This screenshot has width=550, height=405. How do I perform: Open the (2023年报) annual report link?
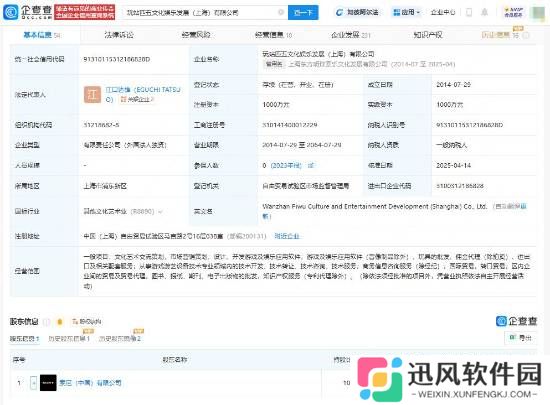[x=286, y=165]
